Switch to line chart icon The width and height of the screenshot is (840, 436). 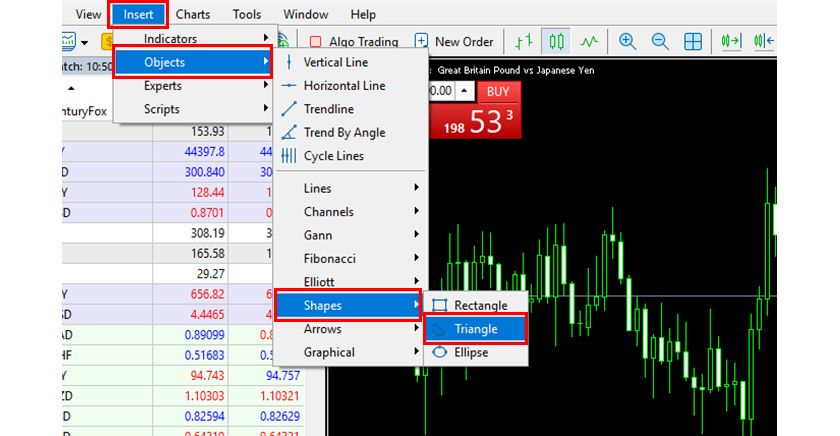coord(590,42)
